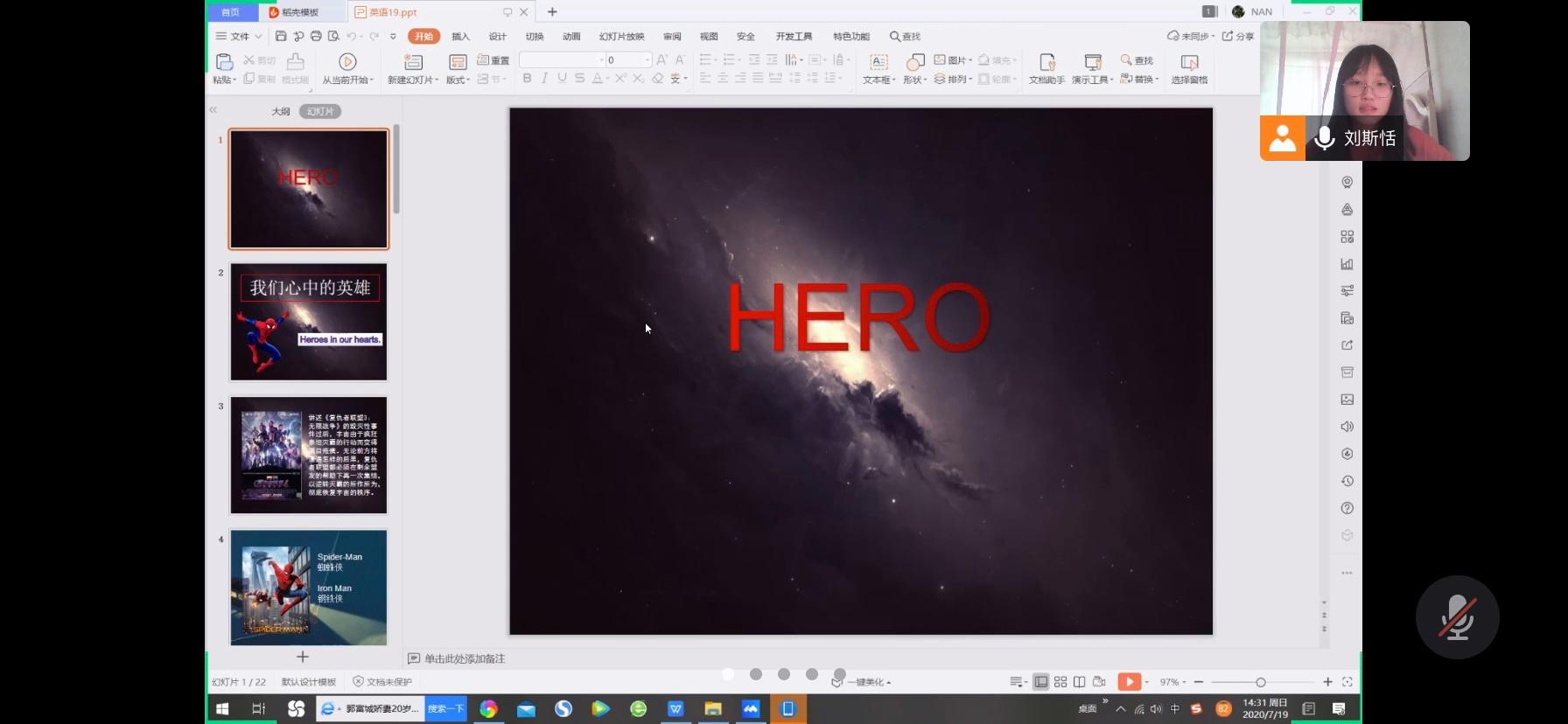Click the New Slide (新建幻灯片) icon
This screenshot has width=1568, height=724.
tap(413, 61)
